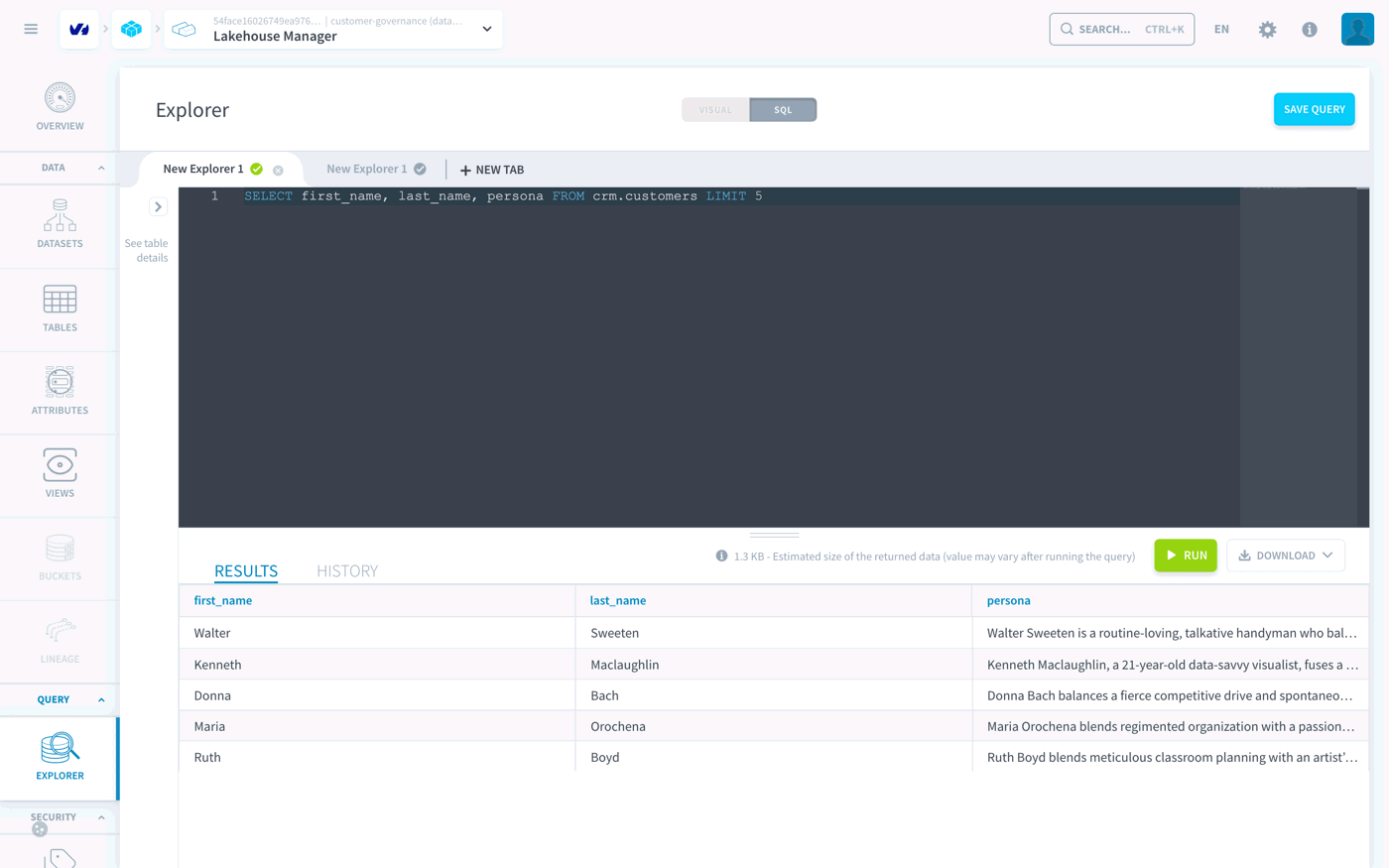
Task: Open the Attributes section icon
Action: coord(60,382)
